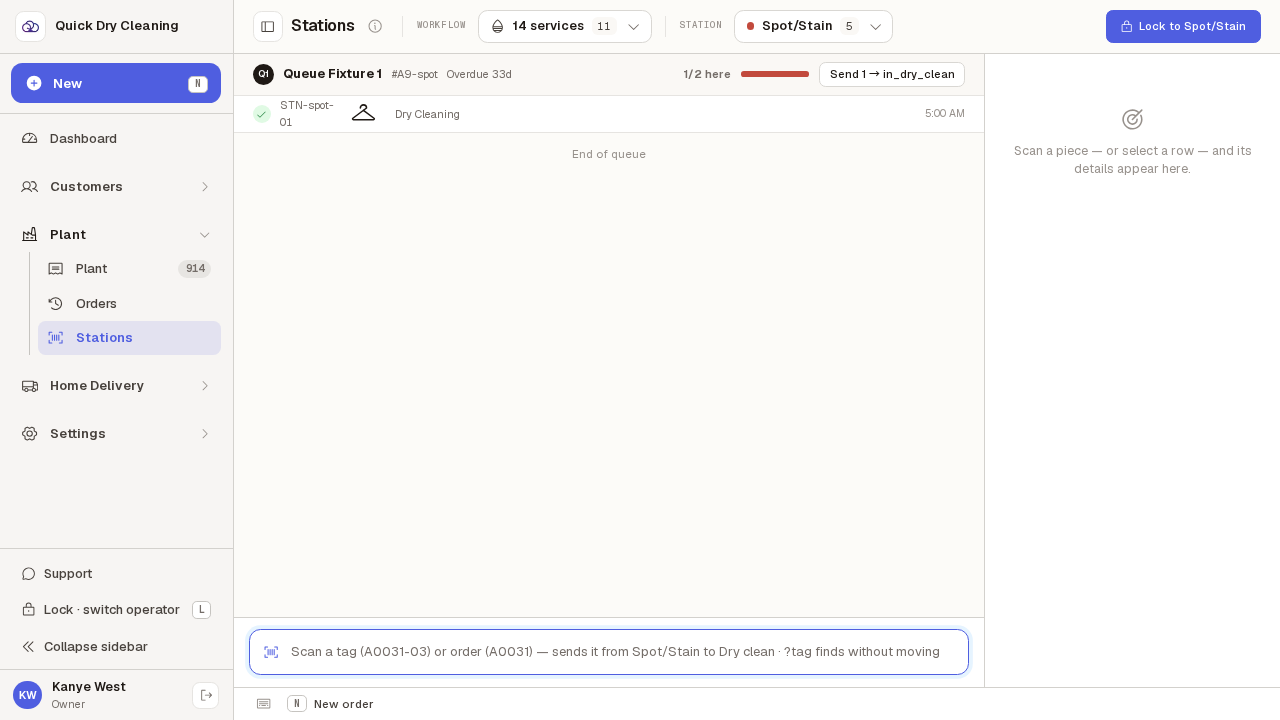Go to Orders under Plant
The width and height of the screenshot is (1280, 720).
[129, 303]
